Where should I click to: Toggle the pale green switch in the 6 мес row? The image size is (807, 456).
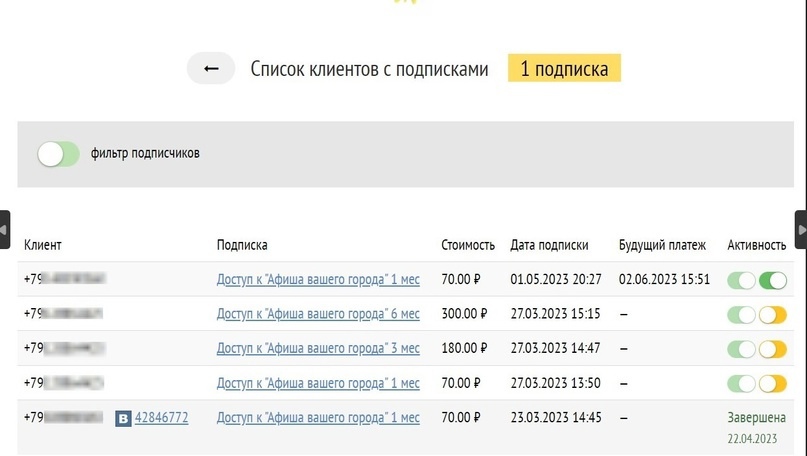coord(741,315)
